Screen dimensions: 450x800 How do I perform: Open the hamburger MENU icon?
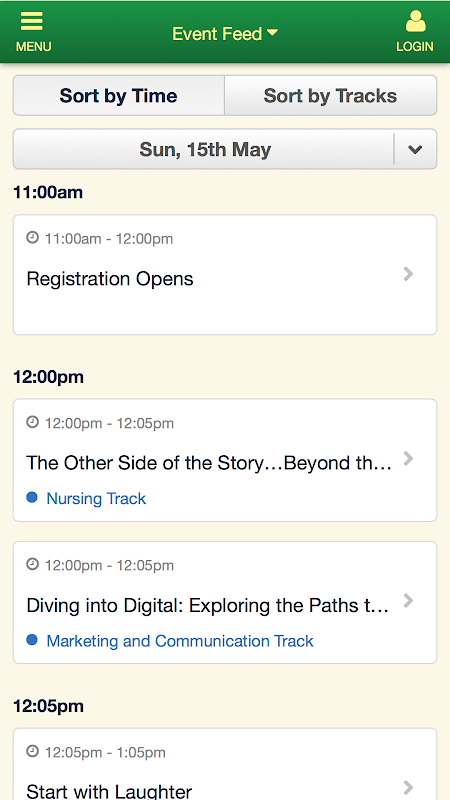[32, 21]
